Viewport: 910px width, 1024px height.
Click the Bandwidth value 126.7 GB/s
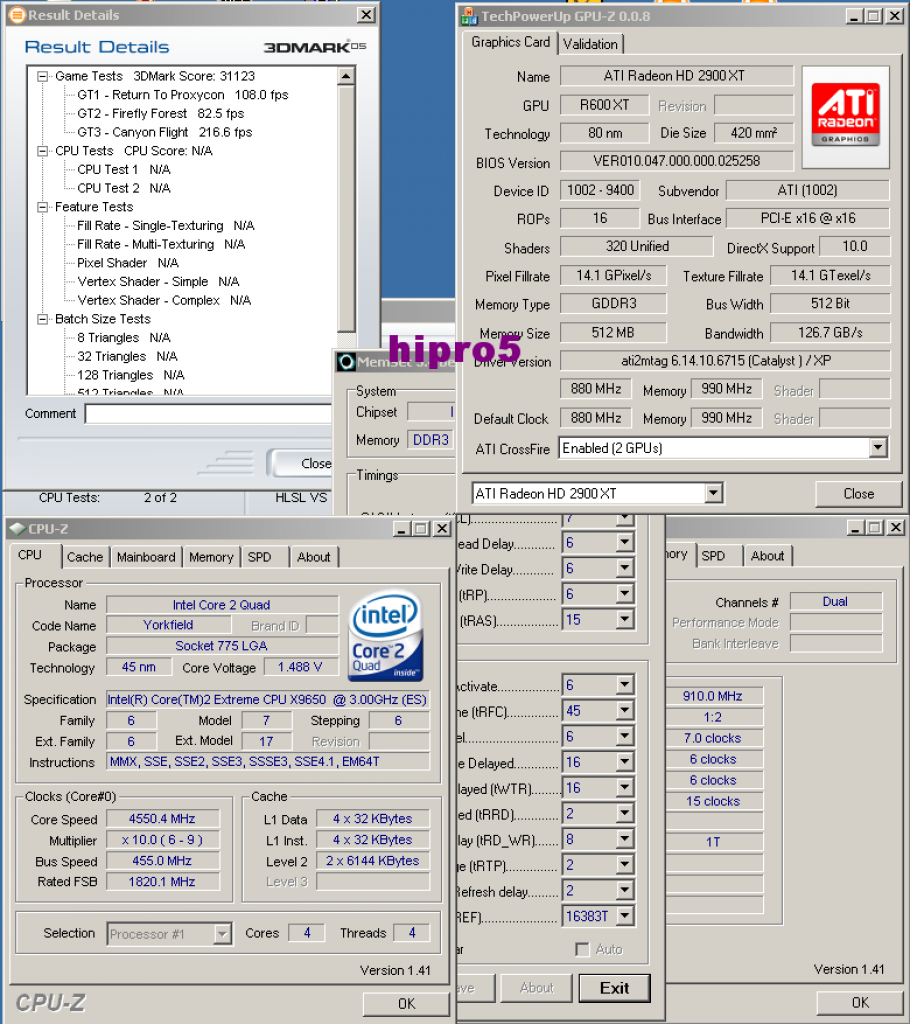[x=830, y=332]
